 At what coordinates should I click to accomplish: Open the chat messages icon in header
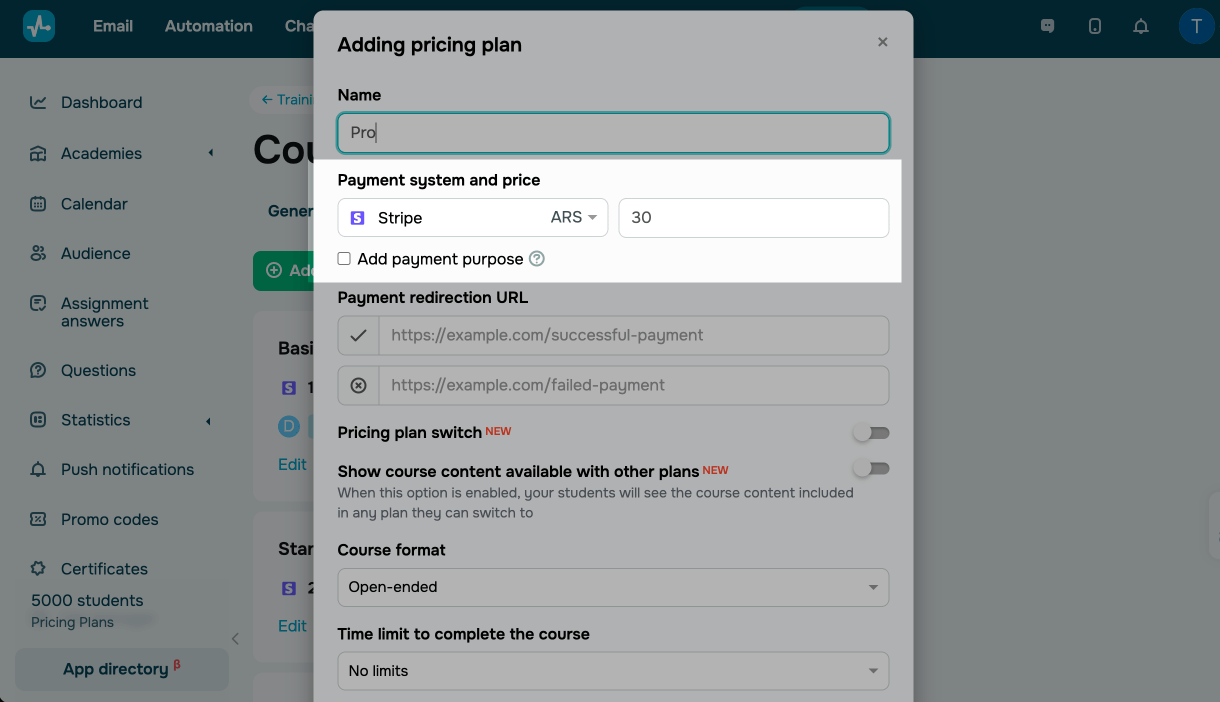1048,27
